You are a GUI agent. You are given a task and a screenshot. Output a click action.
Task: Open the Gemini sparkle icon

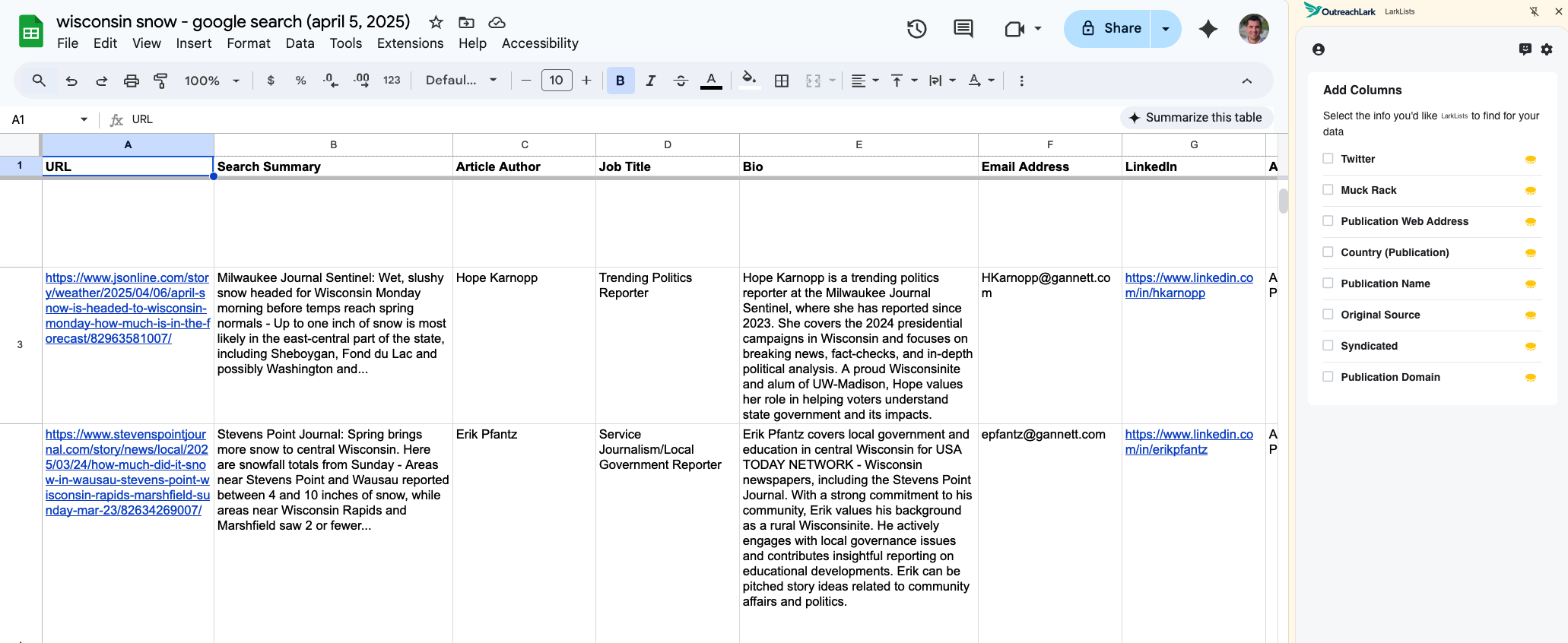click(x=1208, y=29)
